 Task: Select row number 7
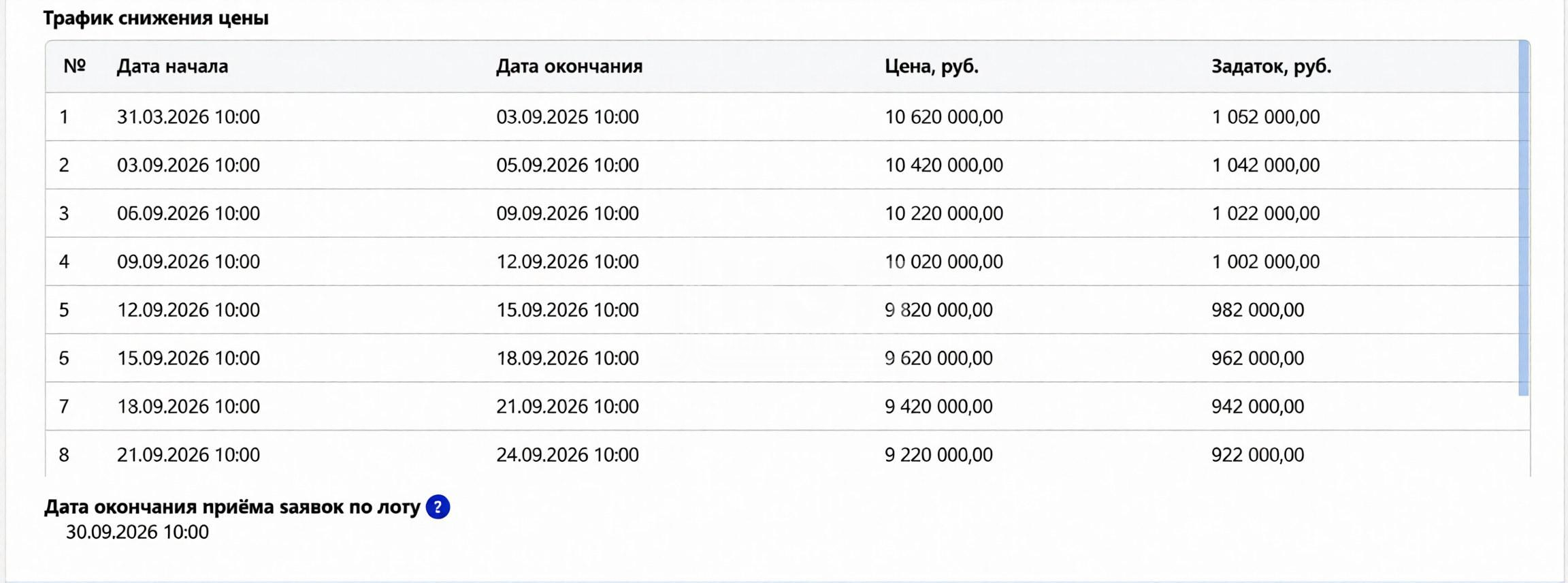783,407
